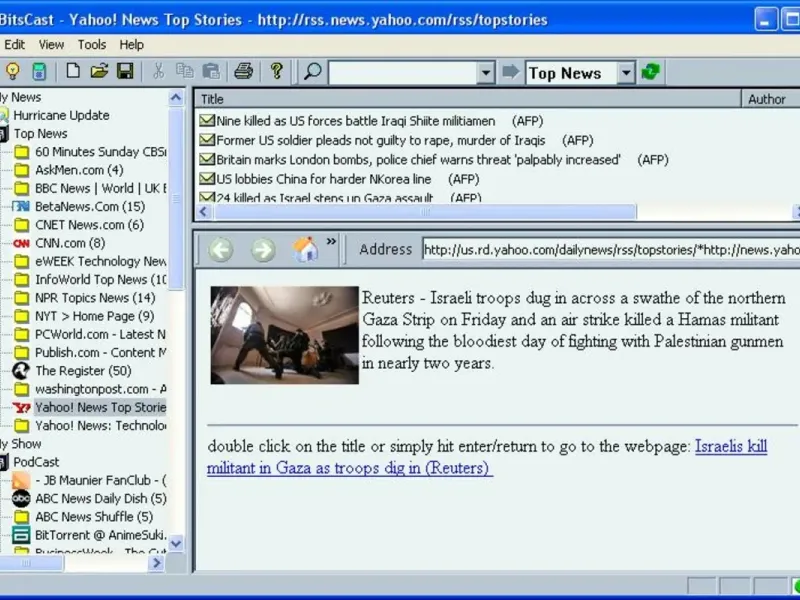The width and height of the screenshot is (800, 600).
Task: Click the green refresh icon beside Top News
Action: tap(651, 72)
